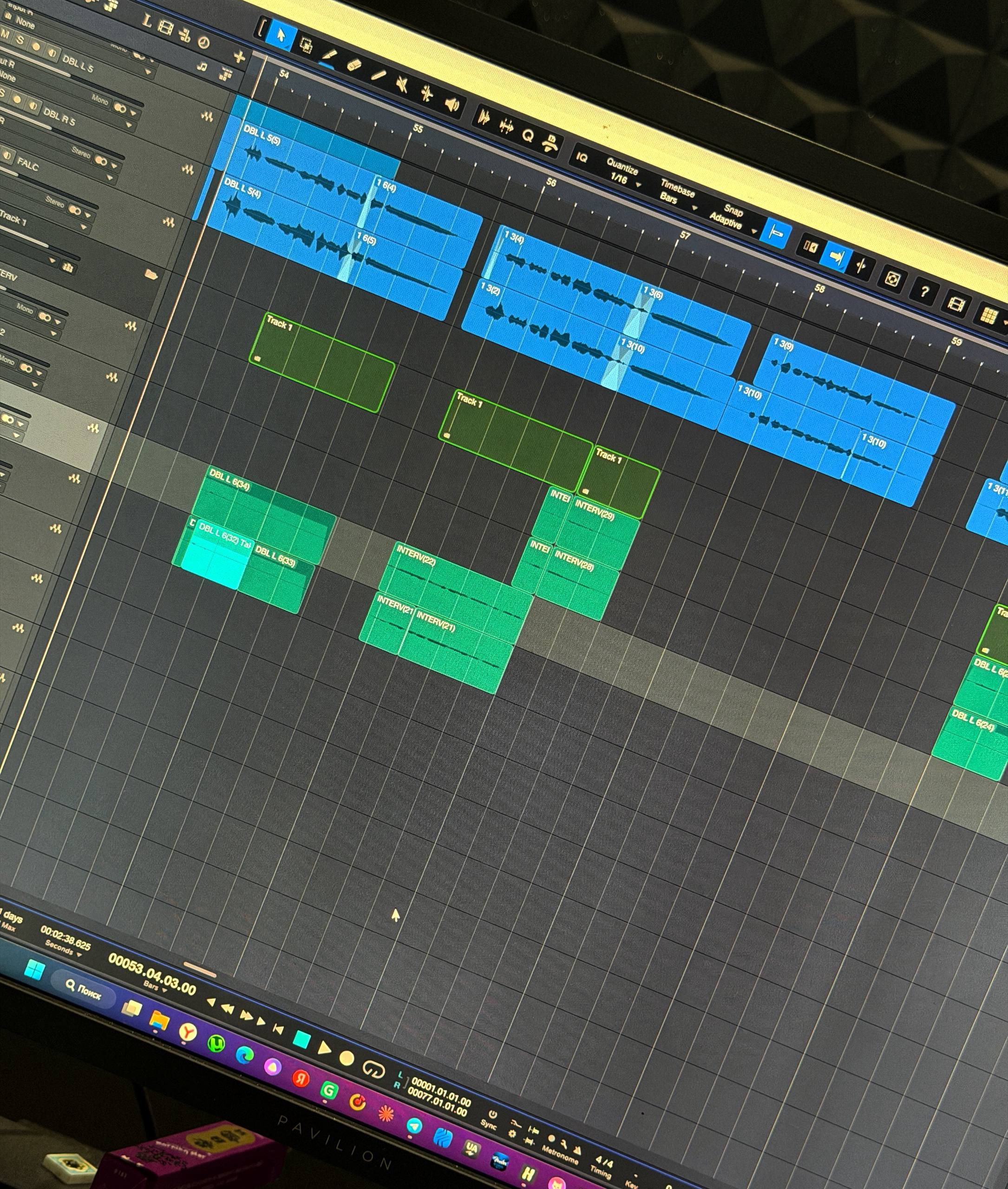
Task: Toggle cursor follows edit position button
Action: (861, 267)
